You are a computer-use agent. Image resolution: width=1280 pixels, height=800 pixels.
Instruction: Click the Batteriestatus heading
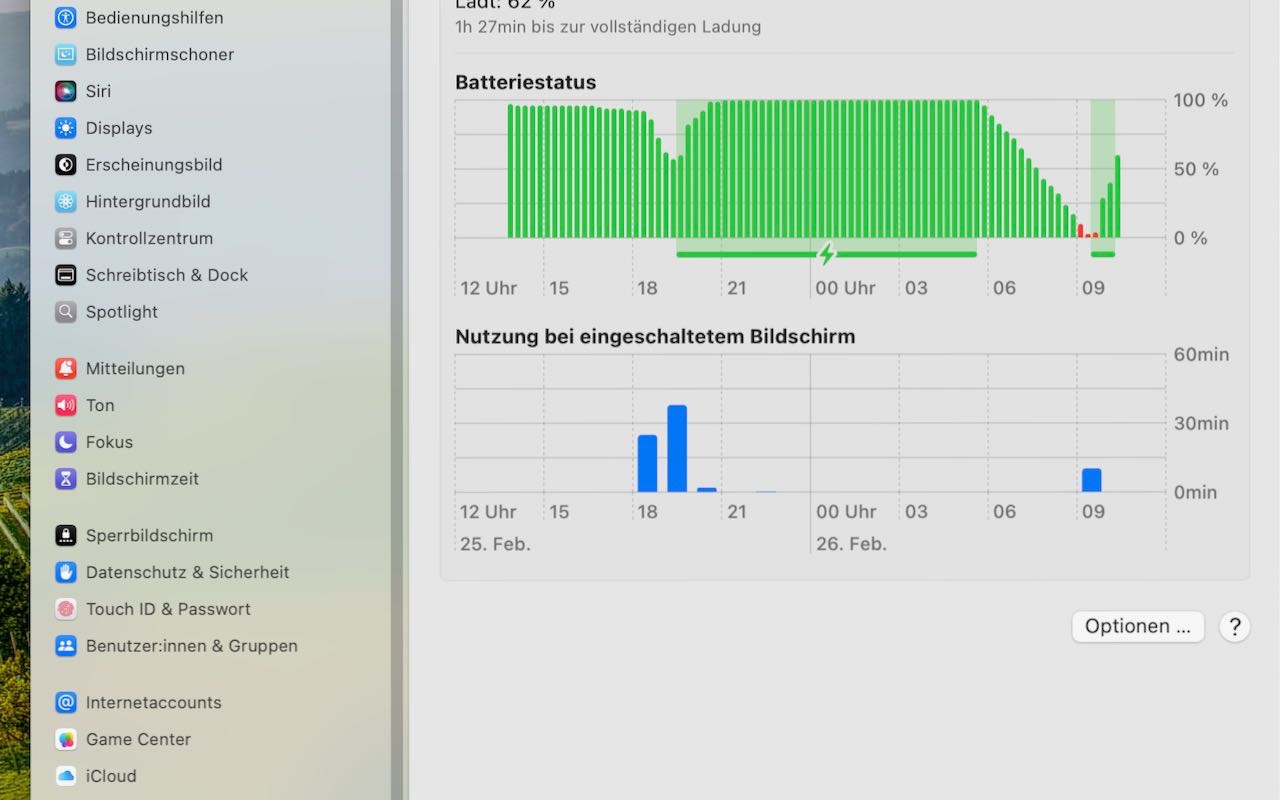[x=526, y=82]
